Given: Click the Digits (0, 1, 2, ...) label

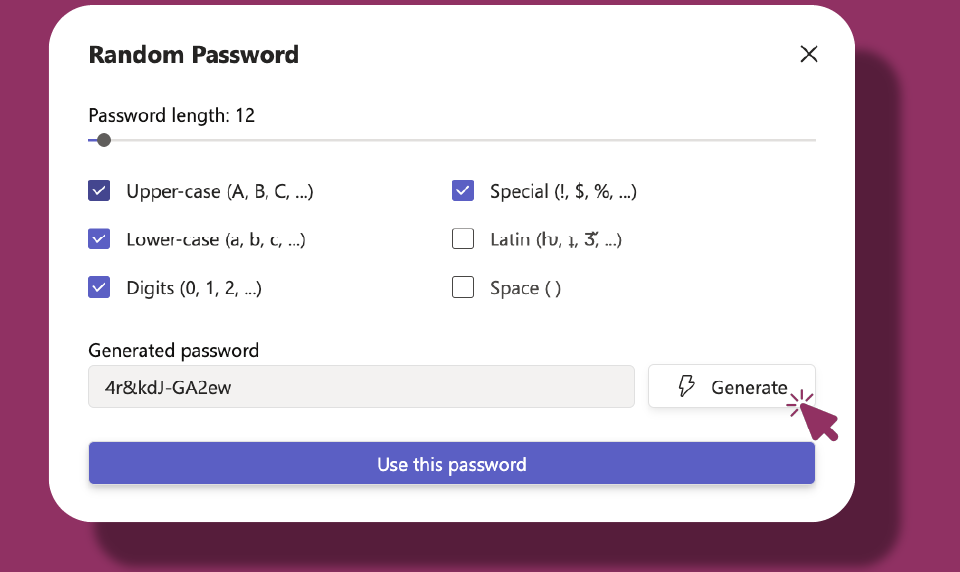Looking at the screenshot, I should (194, 288).
